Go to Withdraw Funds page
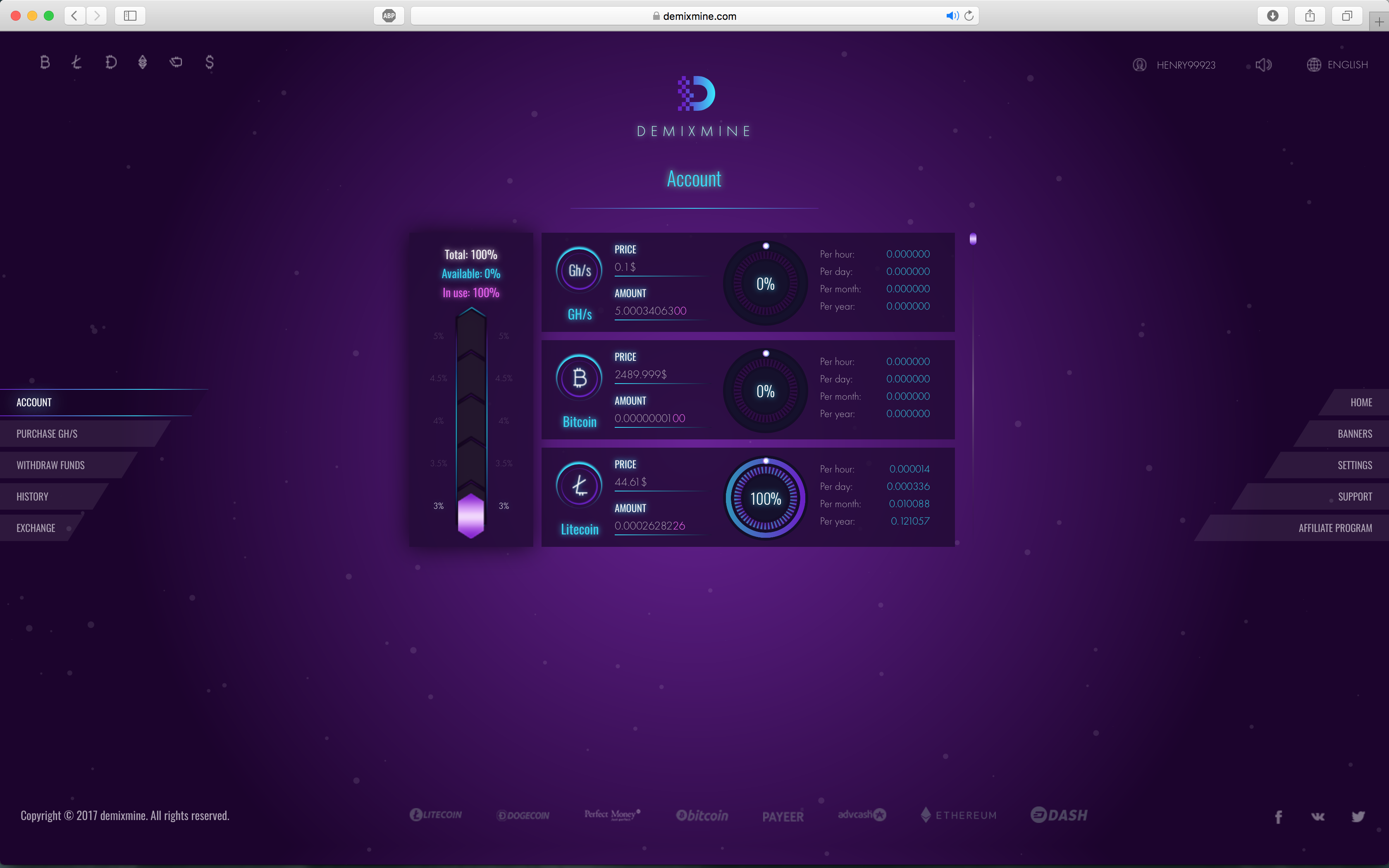This screenshot has width=1389, height=868. pyautogui.click(x=50, y=465)
